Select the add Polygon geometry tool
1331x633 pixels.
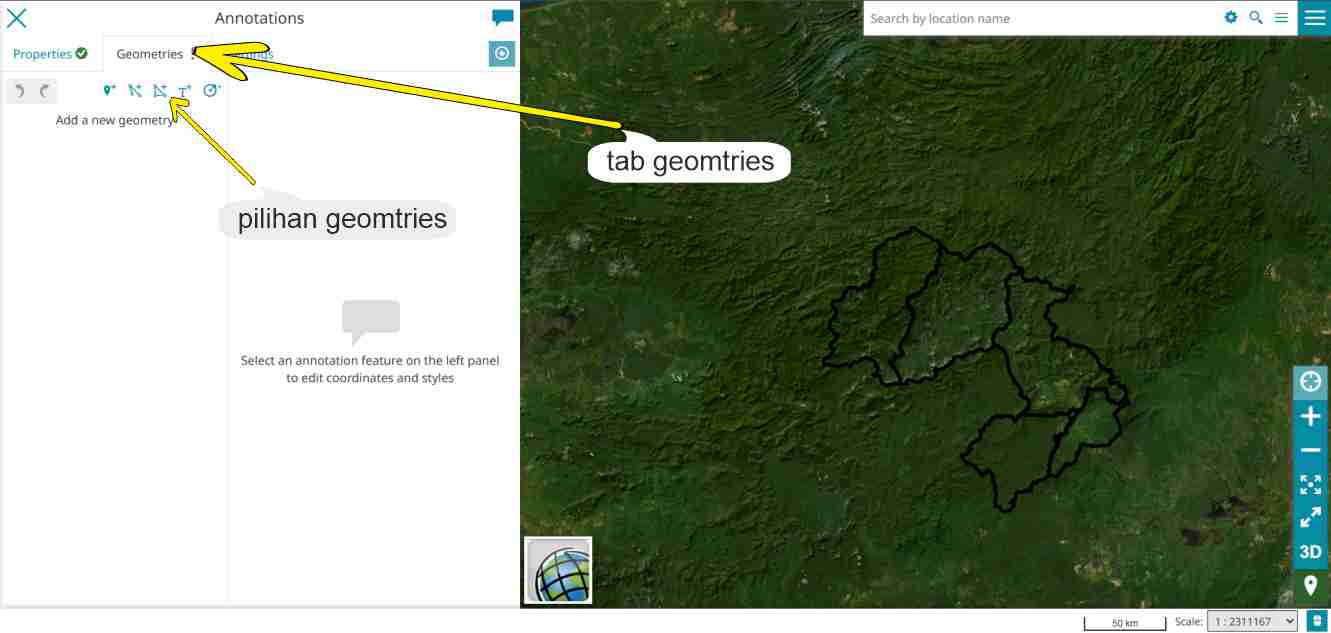[x=160, y=91]
